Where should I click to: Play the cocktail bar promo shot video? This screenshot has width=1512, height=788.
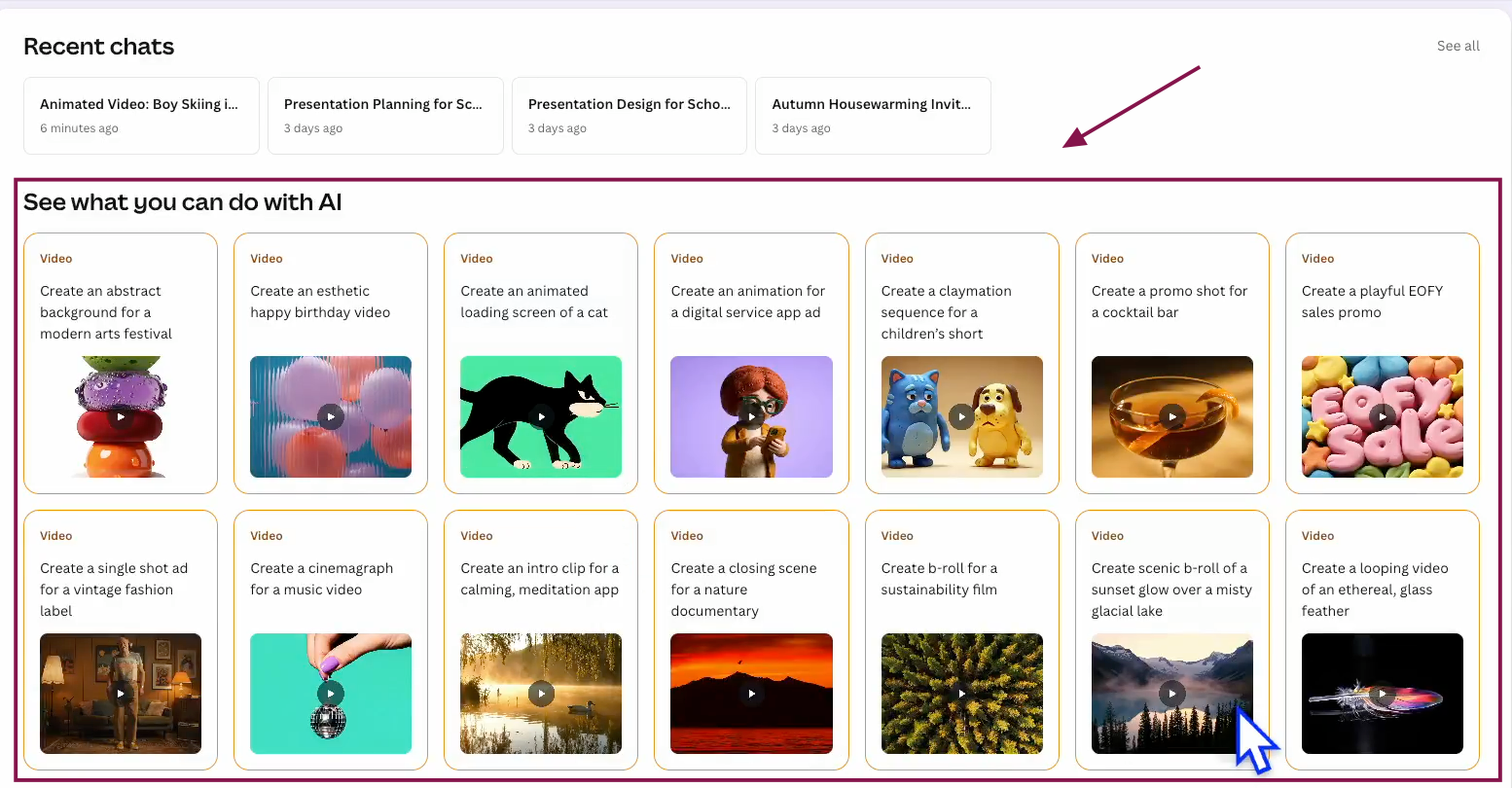[1172, 416]
